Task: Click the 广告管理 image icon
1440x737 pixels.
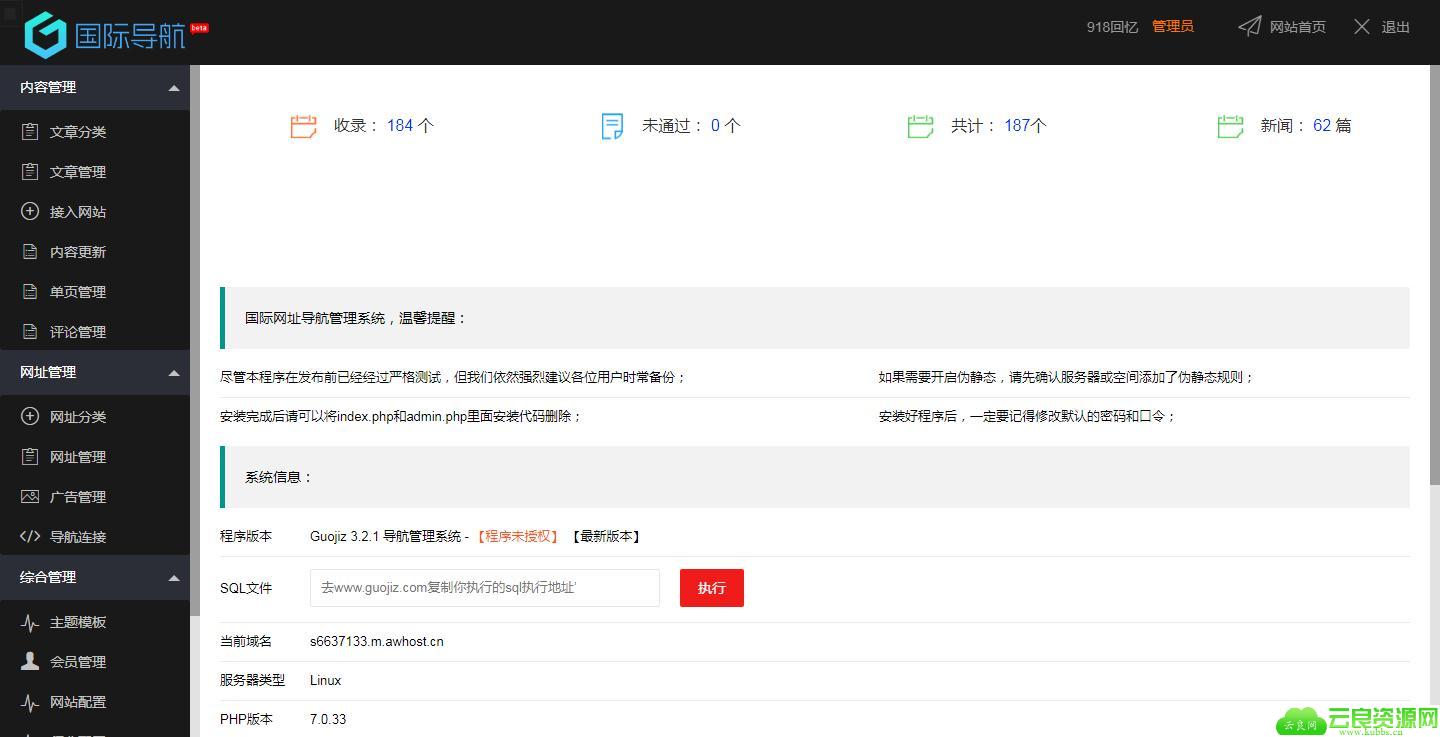Action: pos(30,496)
